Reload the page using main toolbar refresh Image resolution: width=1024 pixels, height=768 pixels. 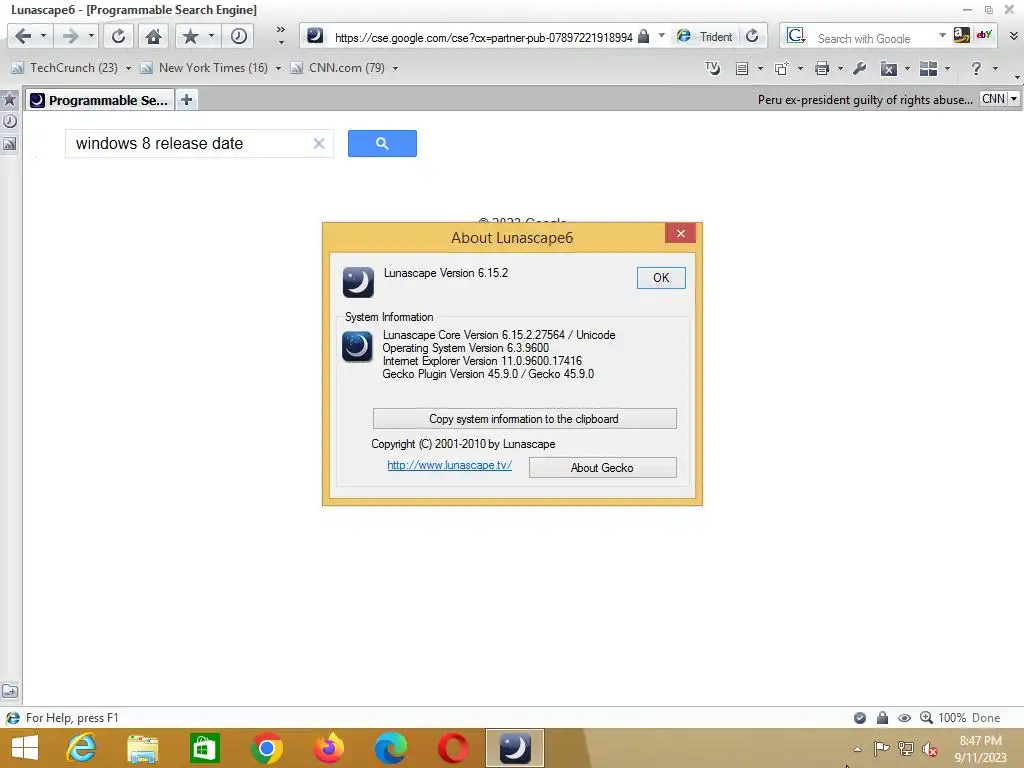click(118, 36)
